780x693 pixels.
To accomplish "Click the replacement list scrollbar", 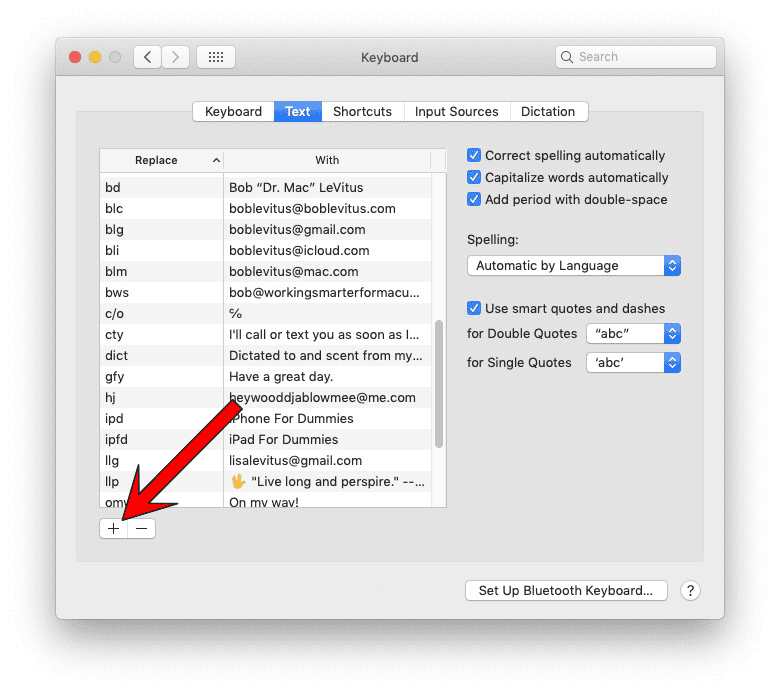I will (x=440, y=384).
